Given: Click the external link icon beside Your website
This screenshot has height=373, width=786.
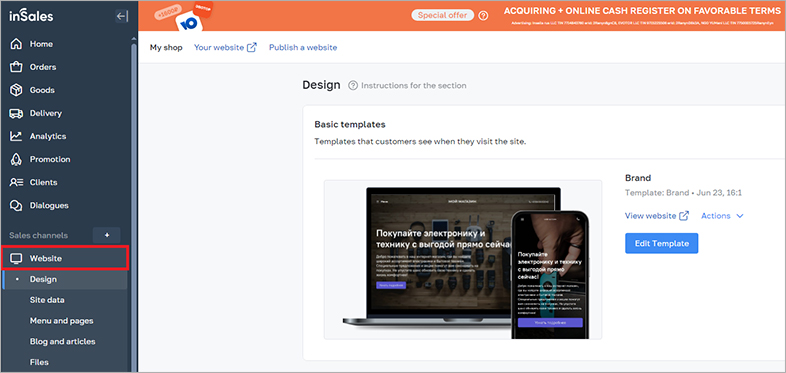Looking at the screenshot, I should pyautogui.click(x=252, y=48).
